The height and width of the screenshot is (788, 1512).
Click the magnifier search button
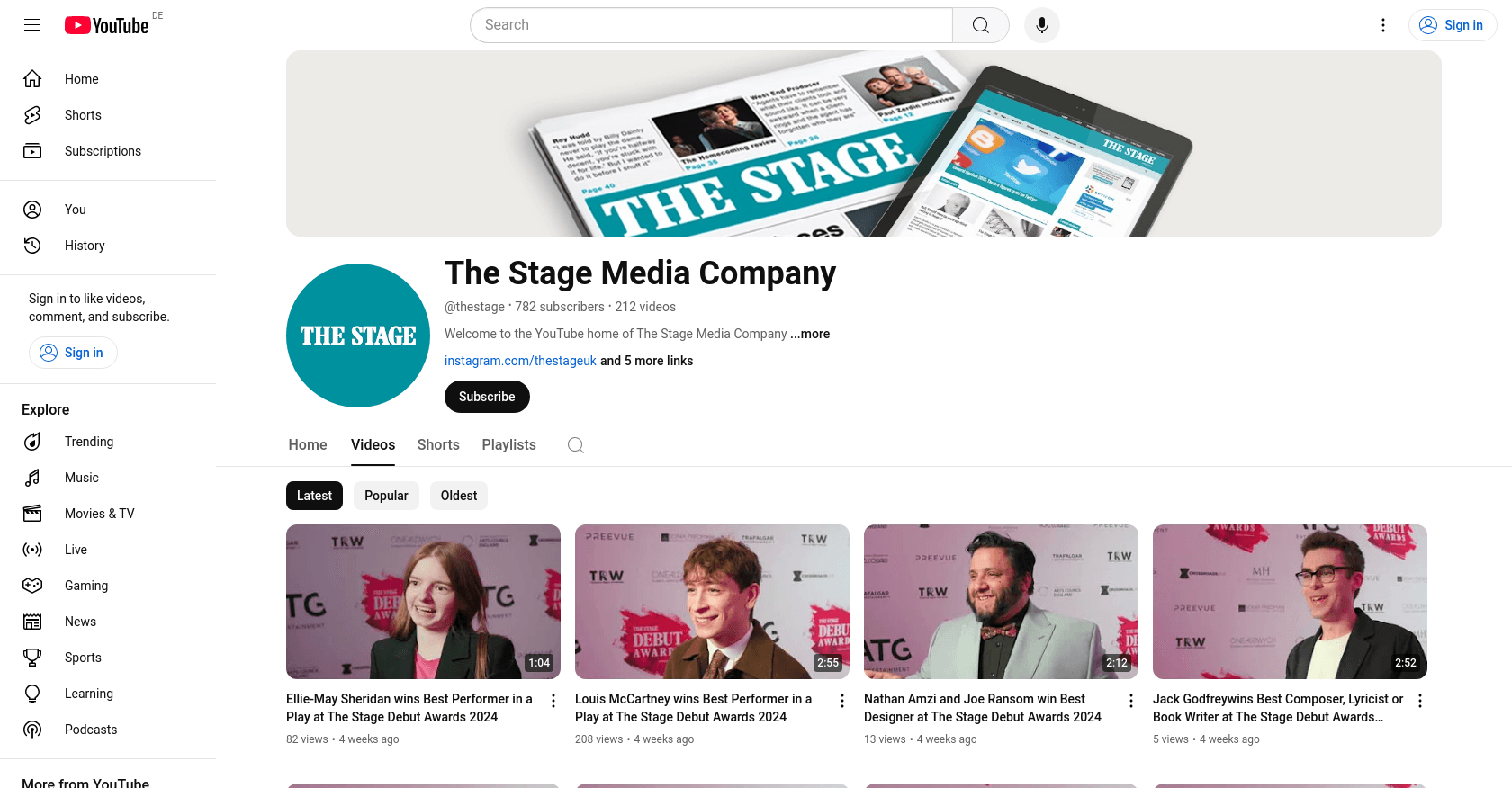pyautogui.click(x=981, y=25)
